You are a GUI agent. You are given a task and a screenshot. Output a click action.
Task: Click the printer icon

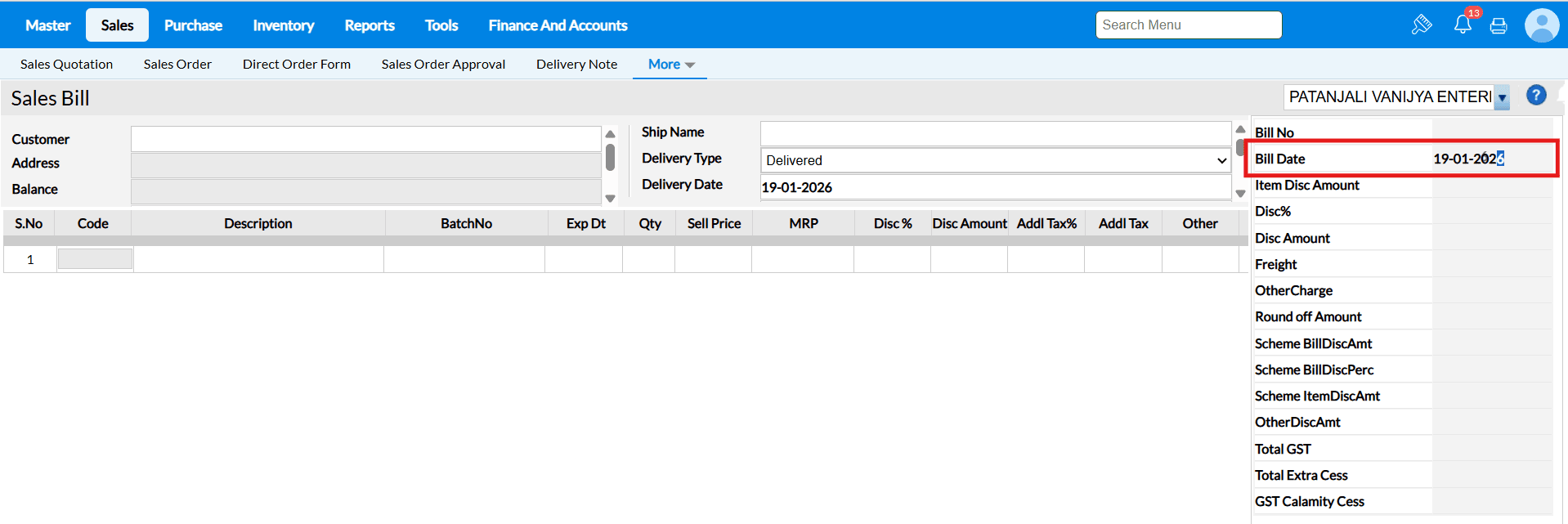(1499, 26)
